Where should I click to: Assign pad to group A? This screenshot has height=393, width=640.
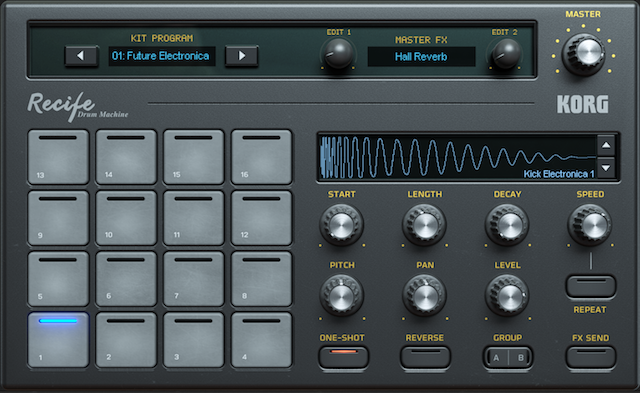(x=496, y=358)
